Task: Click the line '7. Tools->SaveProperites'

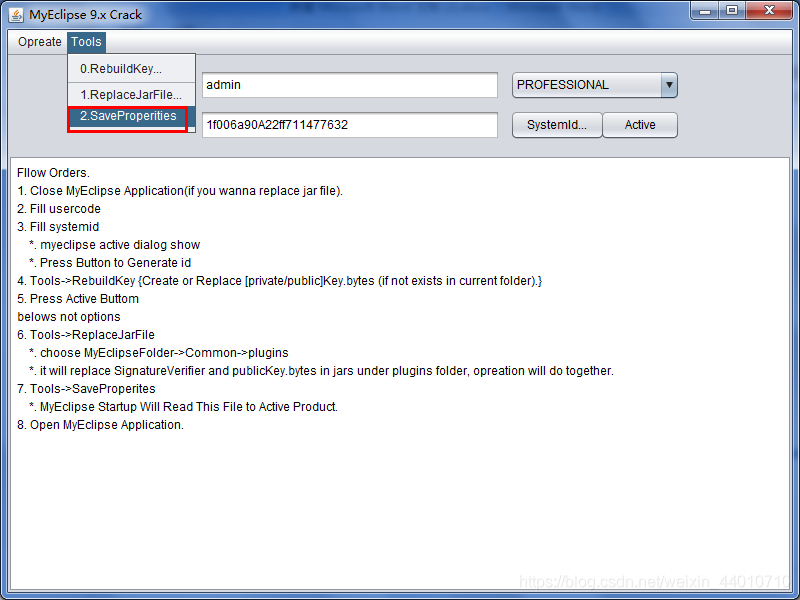Action: (86, 389)
